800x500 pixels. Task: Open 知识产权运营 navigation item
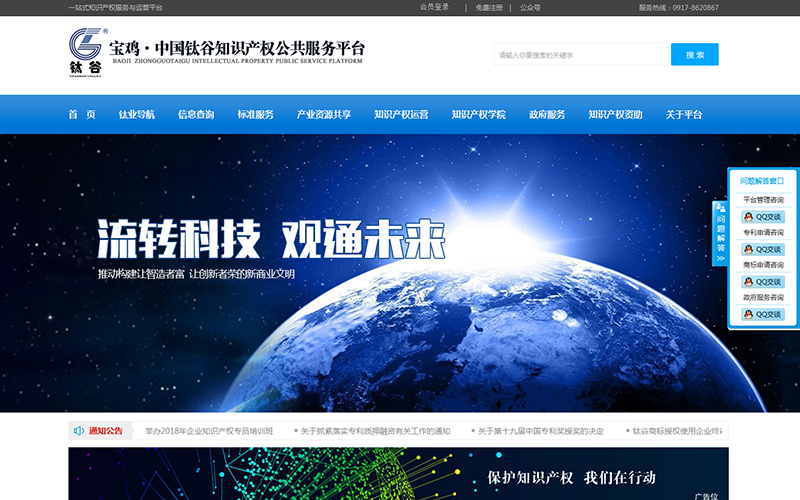coord(402,115)
